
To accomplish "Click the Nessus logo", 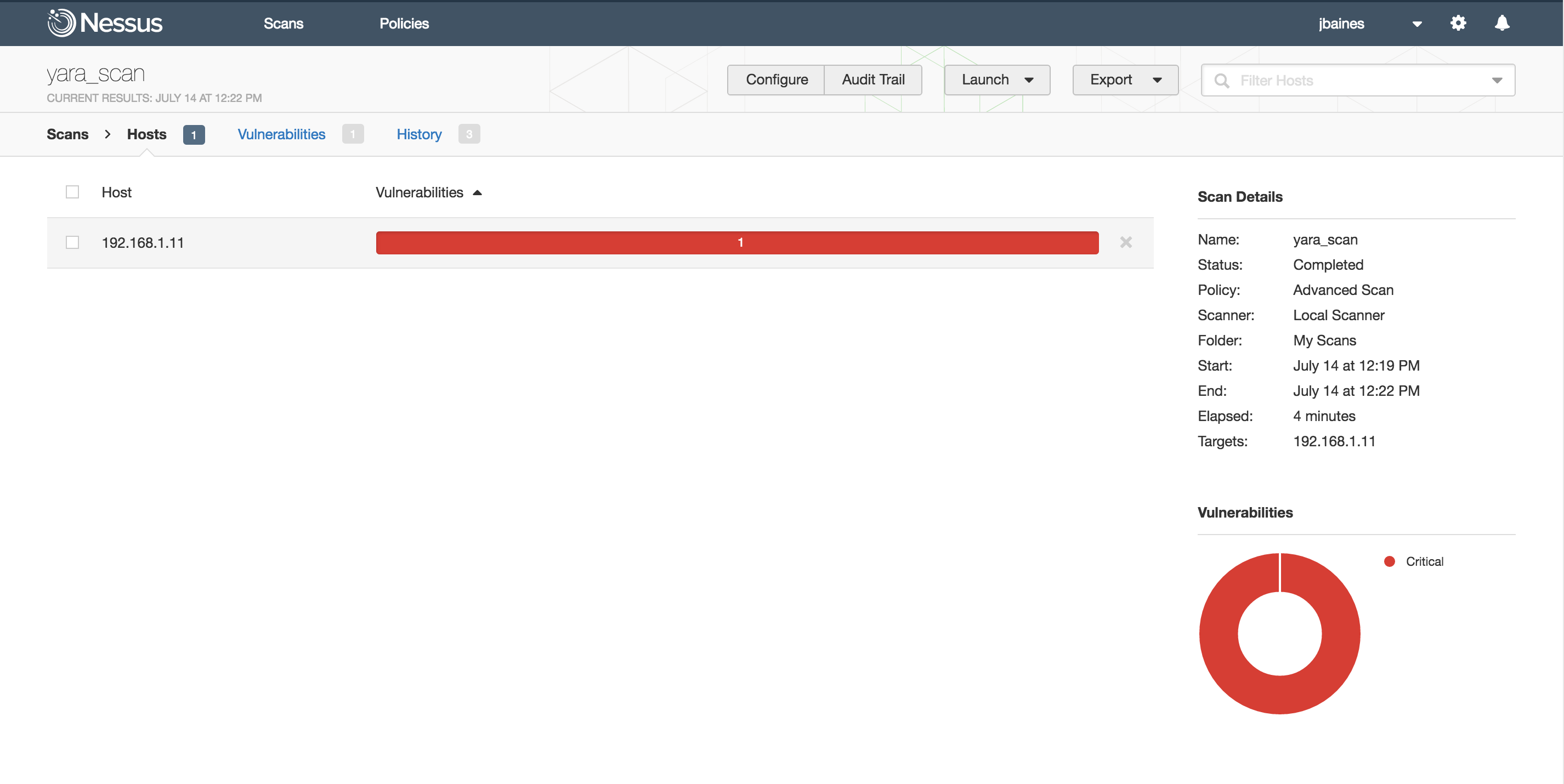I will click(105, 23).
